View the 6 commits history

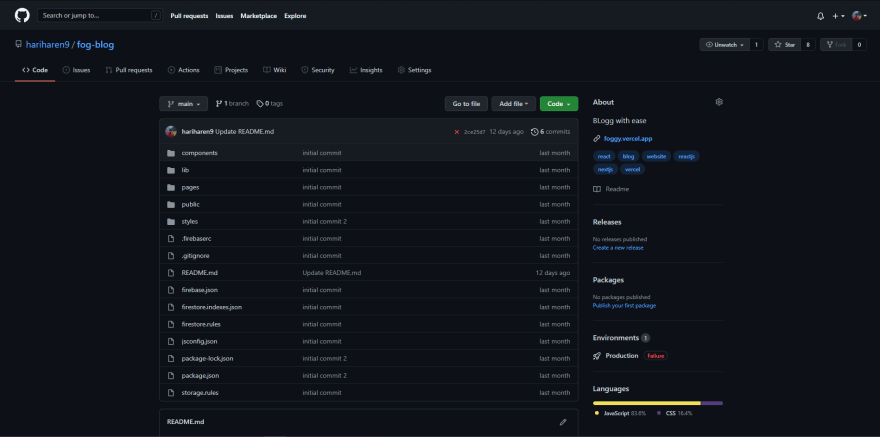pos(550,132)
